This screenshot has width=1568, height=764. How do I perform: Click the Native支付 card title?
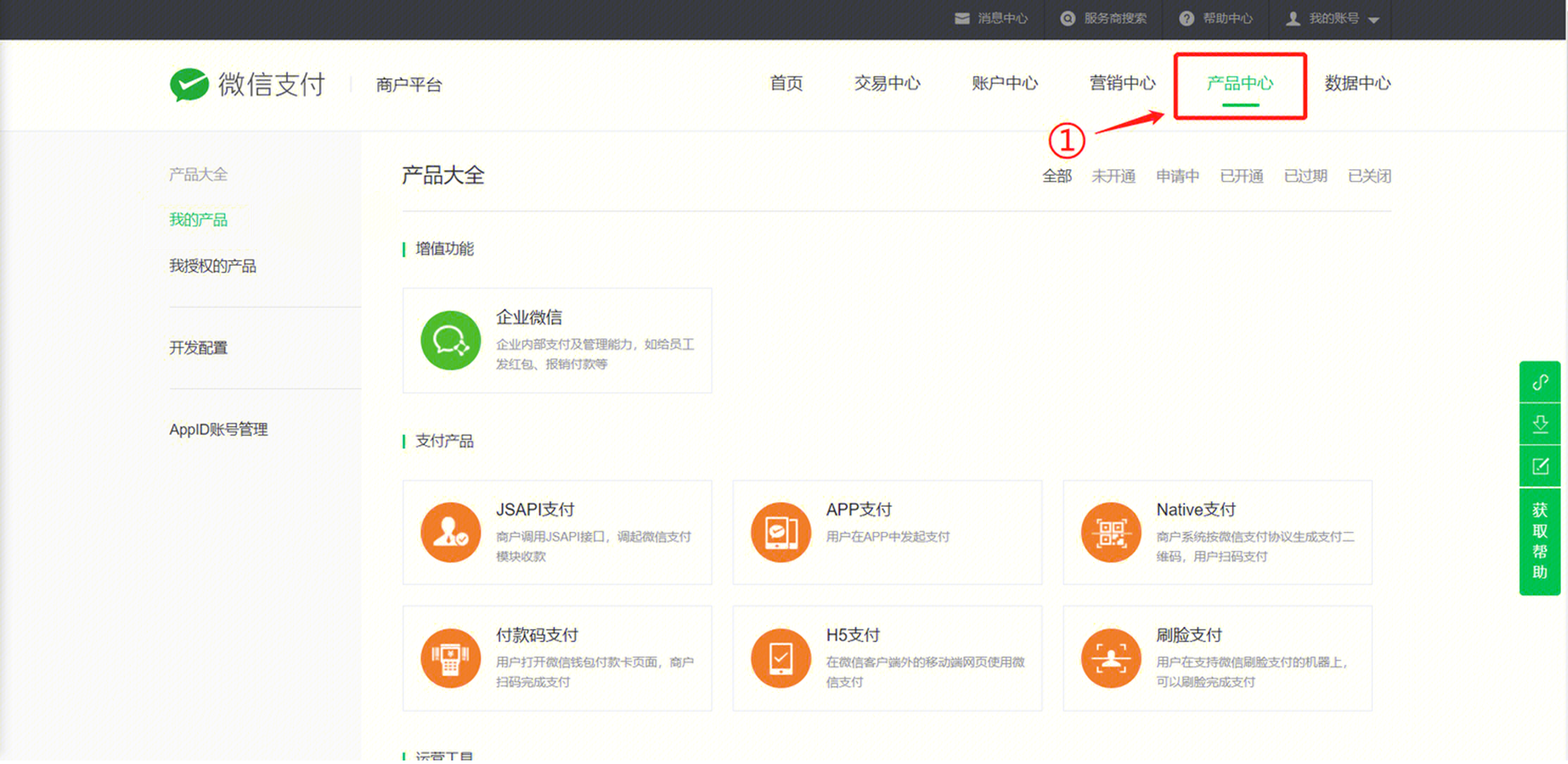tap(1196, 510)
